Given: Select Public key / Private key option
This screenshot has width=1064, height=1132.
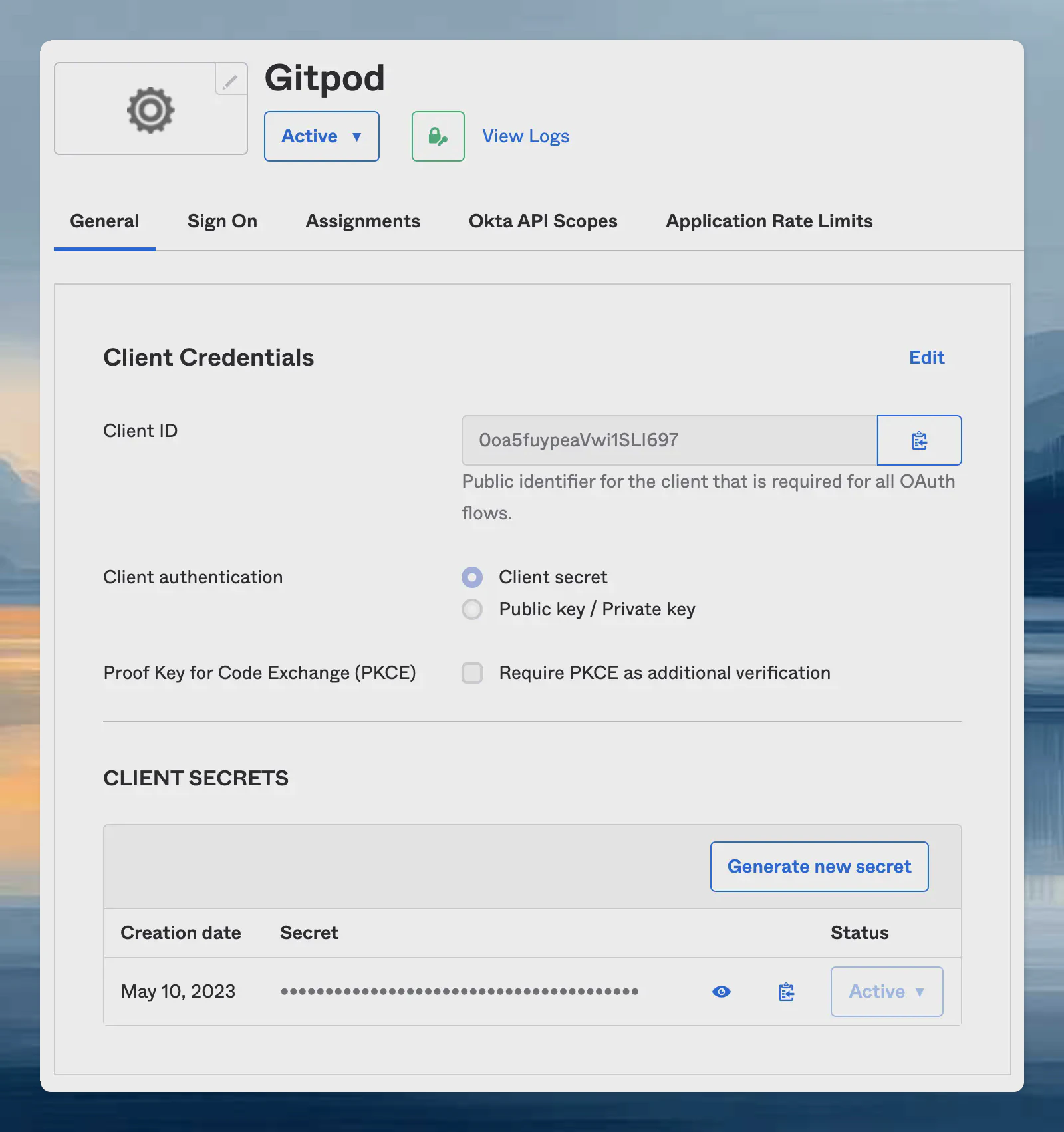Looking at the screenshot, I should pyautogui.click(x=472, y=609).
